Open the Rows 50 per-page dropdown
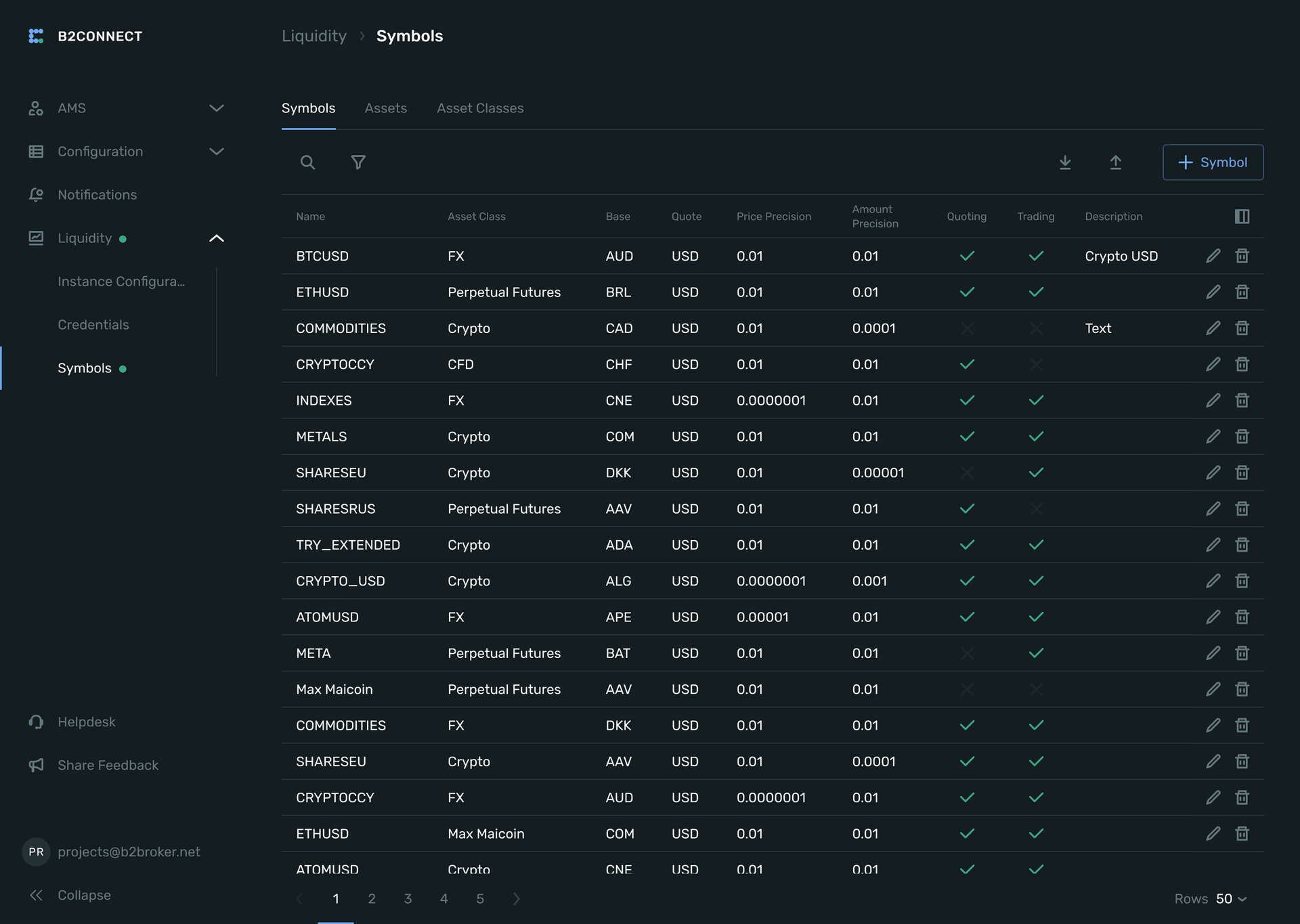This screenshot has width=1300, height=924. (x=1231, y=899)
